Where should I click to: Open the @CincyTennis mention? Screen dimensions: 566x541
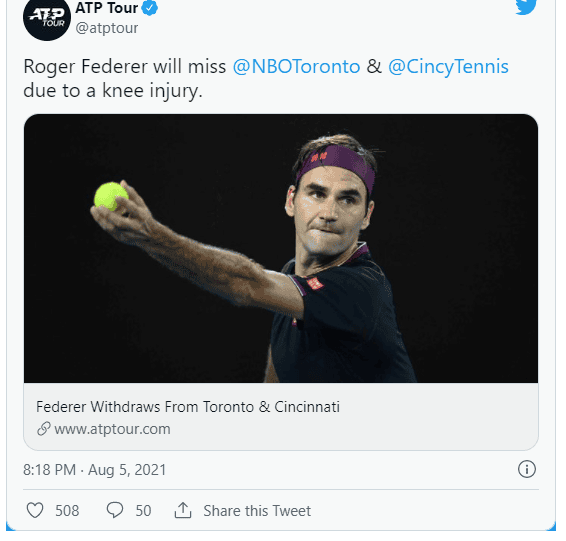click(x=448, y=66)
